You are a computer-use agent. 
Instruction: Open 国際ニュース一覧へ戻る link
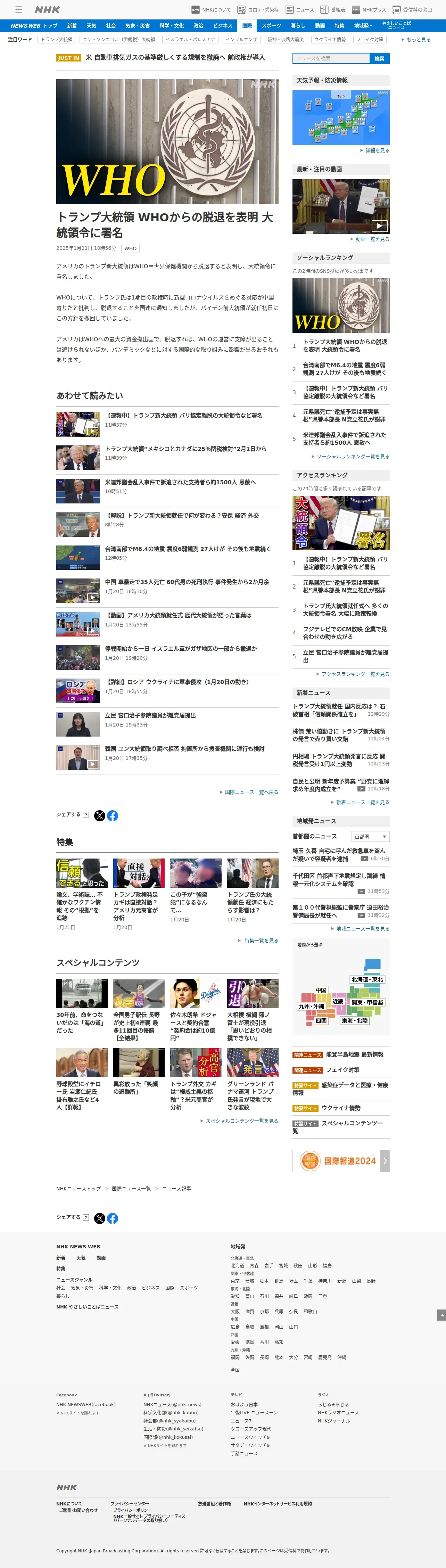(249, 792)
